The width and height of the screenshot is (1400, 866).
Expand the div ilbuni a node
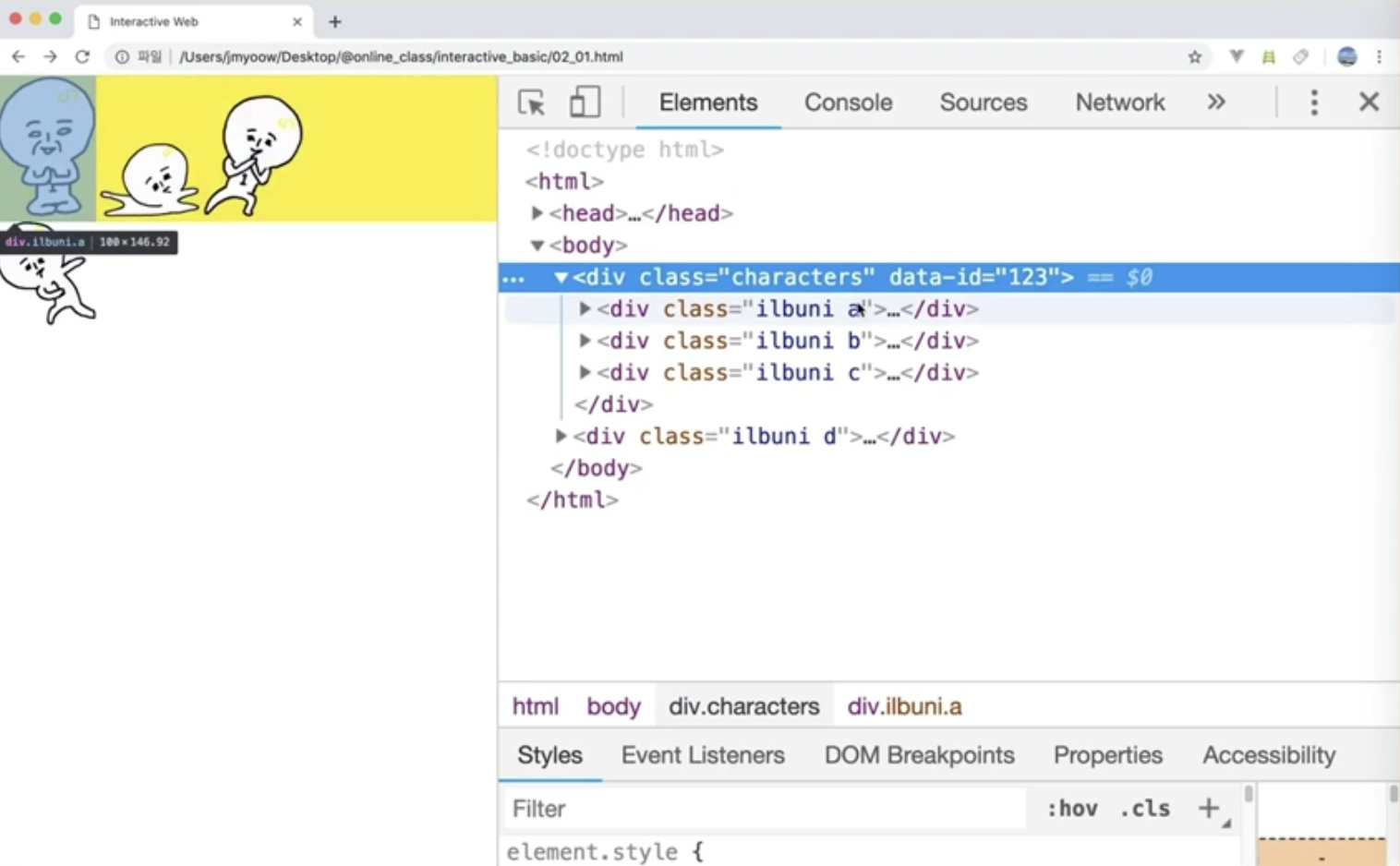[x=585, y=309]
